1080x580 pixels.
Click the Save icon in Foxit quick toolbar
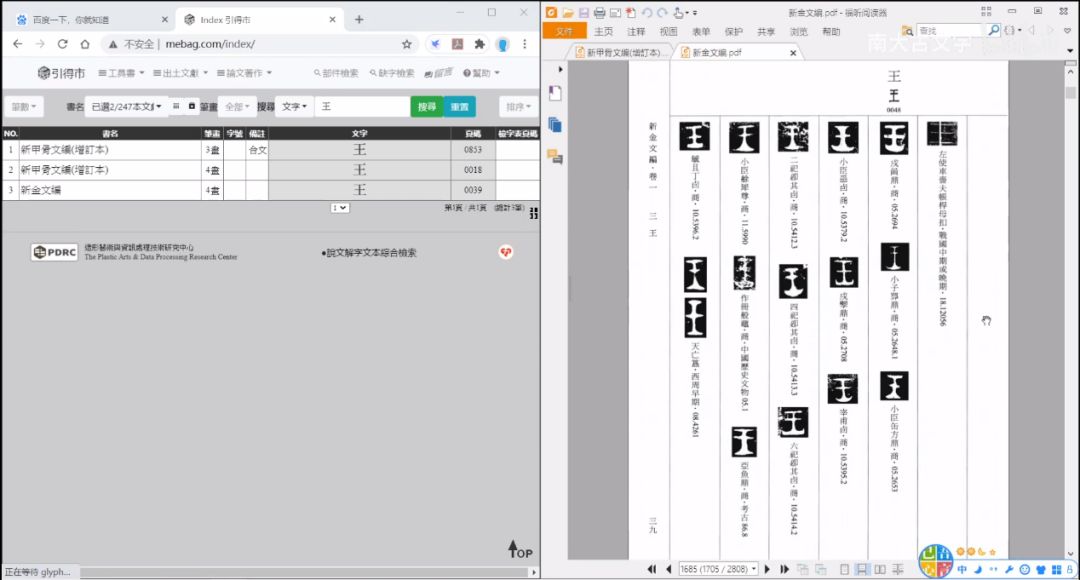pyautogui.click(x=584, y=12)
